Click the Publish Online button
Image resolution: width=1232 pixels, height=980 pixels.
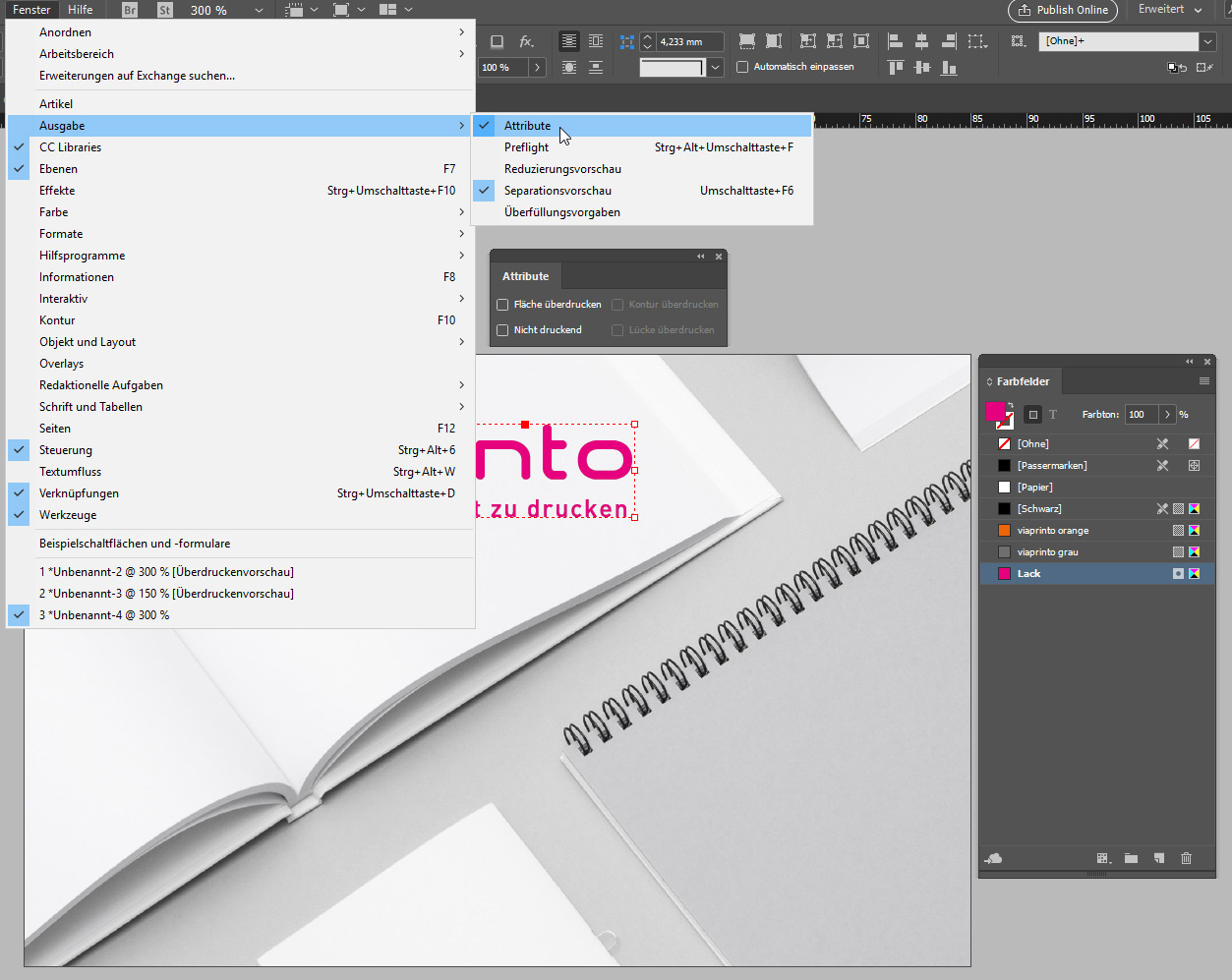tap(1063, 10)
